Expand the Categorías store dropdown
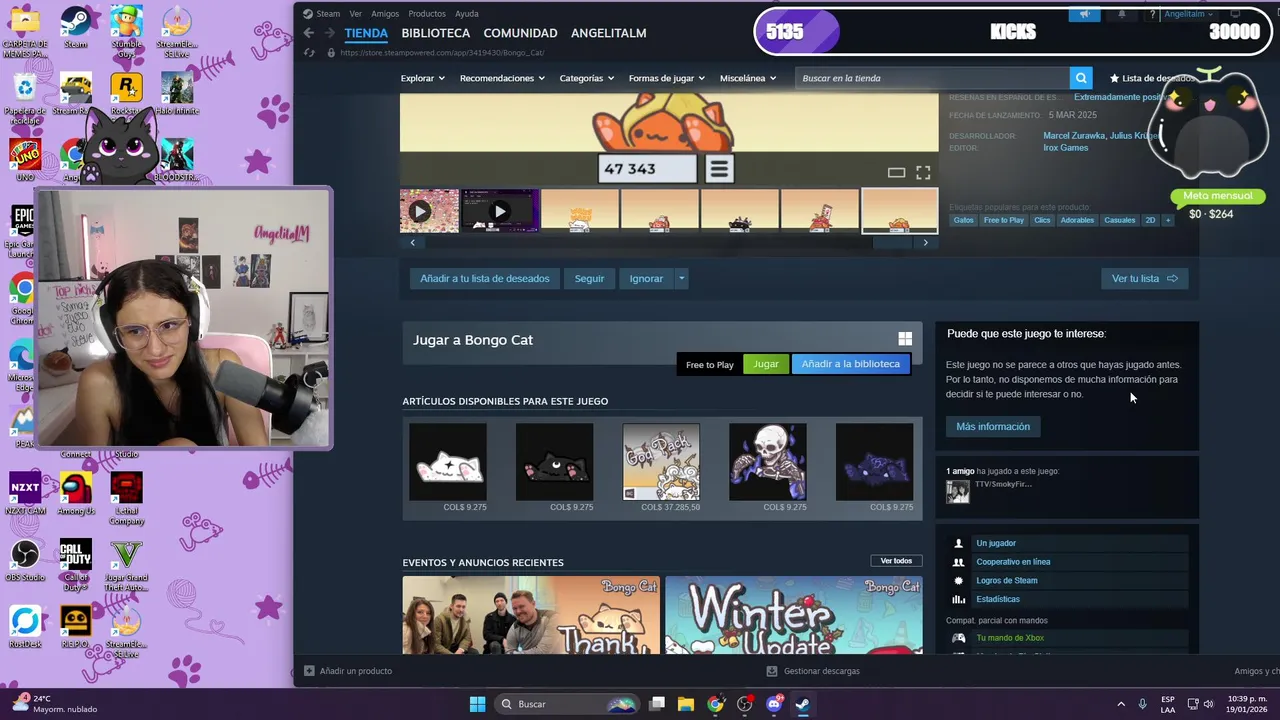Viewport: 1280px width, 720px height. coord(587,78)
